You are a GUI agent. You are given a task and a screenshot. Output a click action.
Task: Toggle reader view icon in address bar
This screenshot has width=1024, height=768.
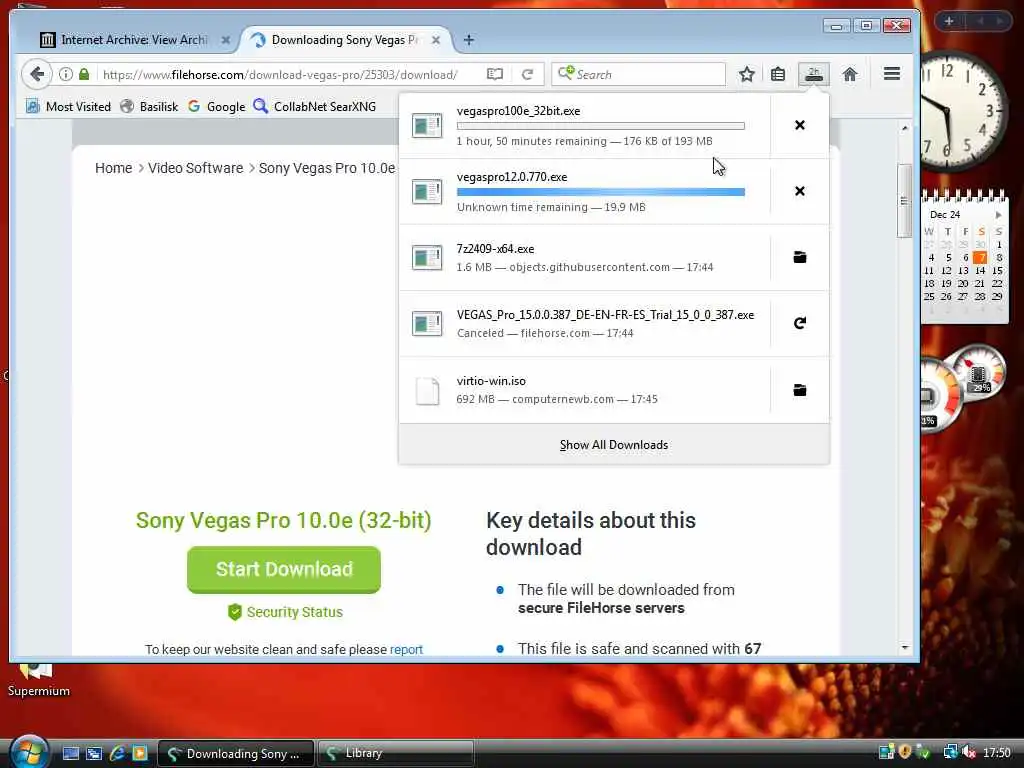tap(495, 74)
